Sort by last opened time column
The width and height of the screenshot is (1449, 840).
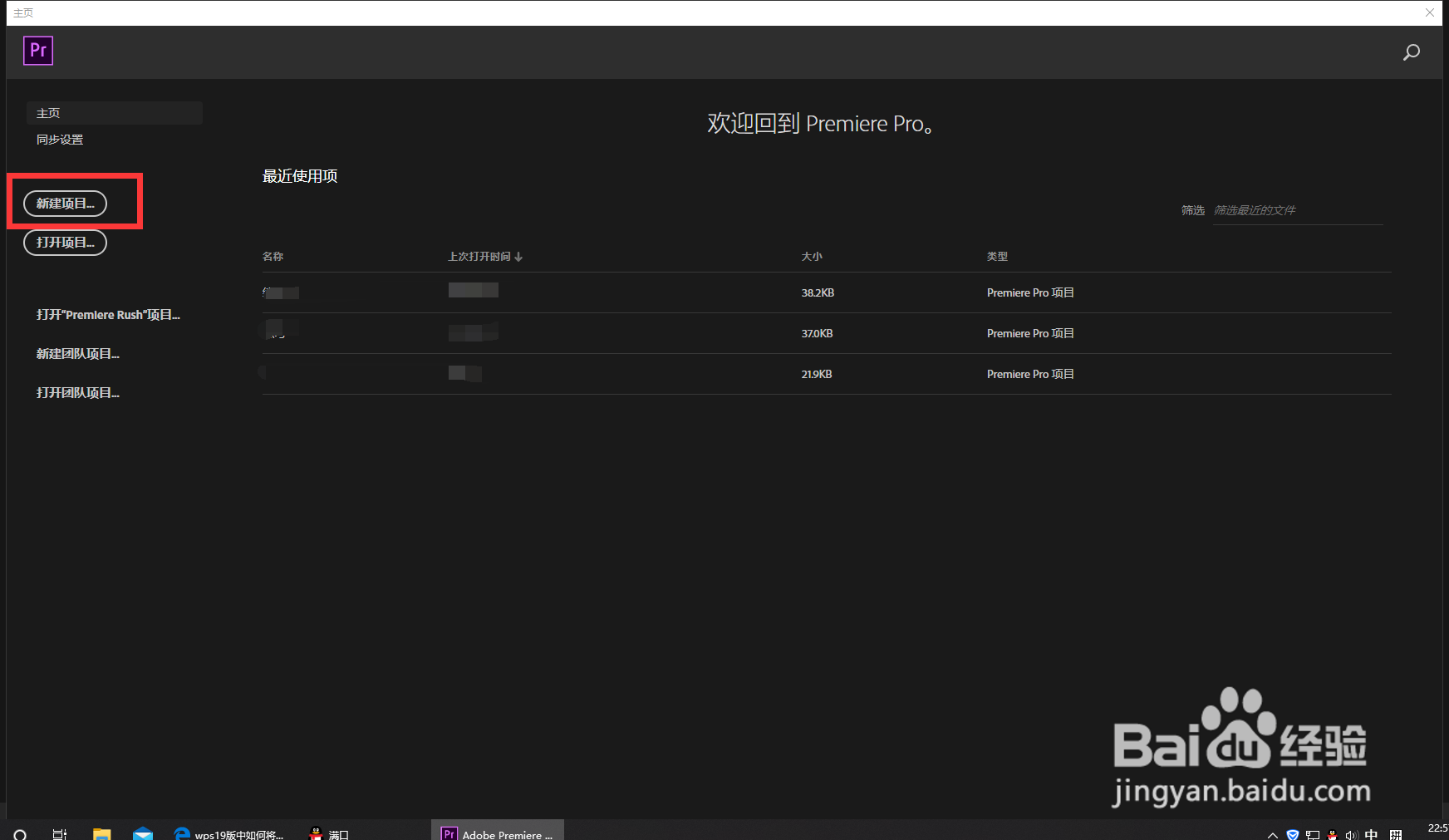click(485, 257)
